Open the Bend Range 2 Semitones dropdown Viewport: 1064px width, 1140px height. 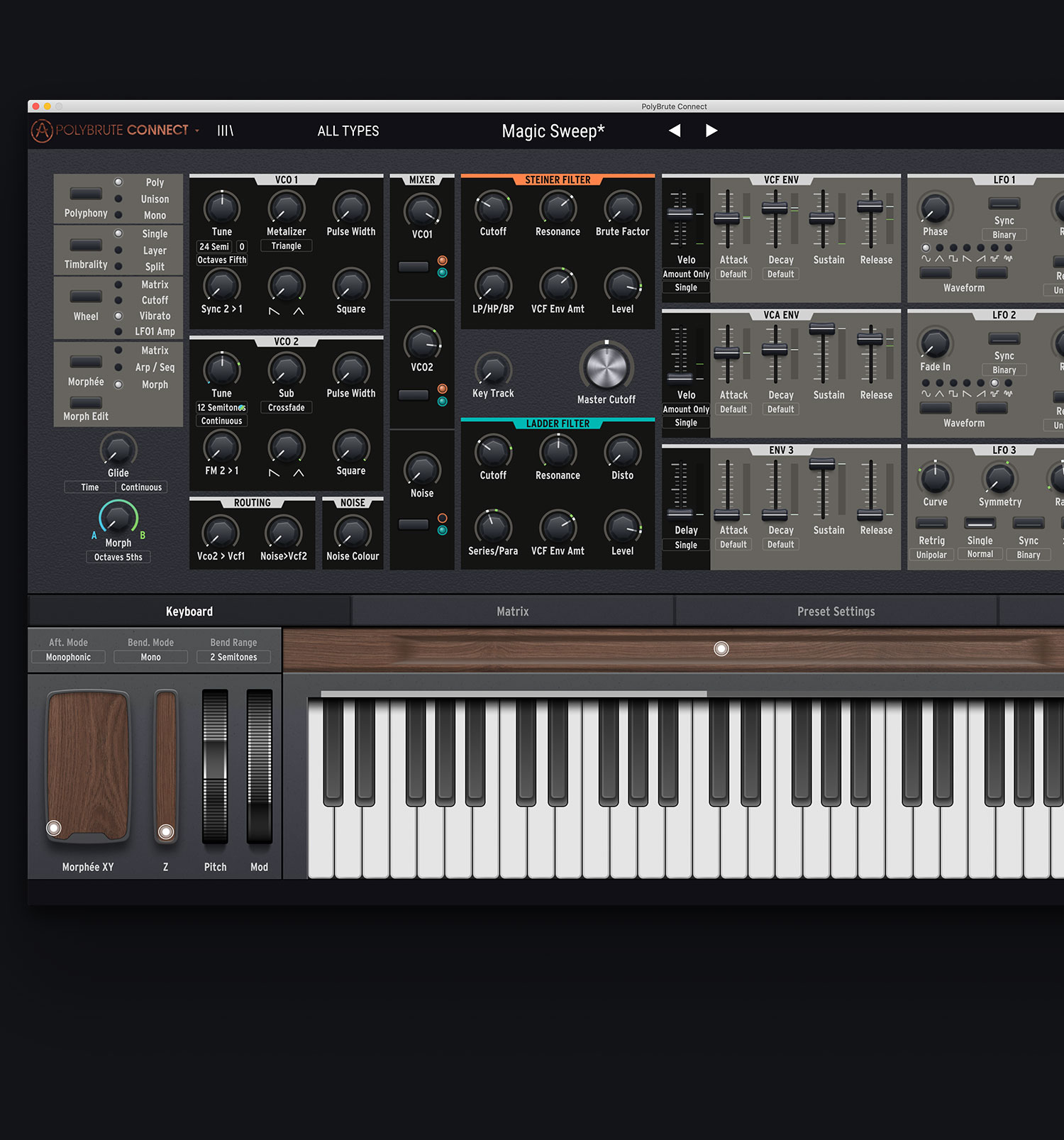(x=233, y=658)
